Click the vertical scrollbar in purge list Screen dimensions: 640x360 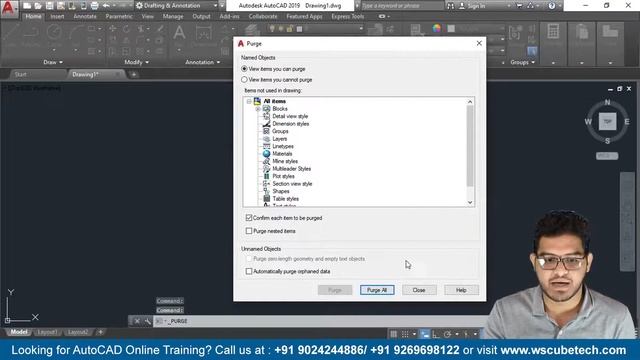pos(470,146)
